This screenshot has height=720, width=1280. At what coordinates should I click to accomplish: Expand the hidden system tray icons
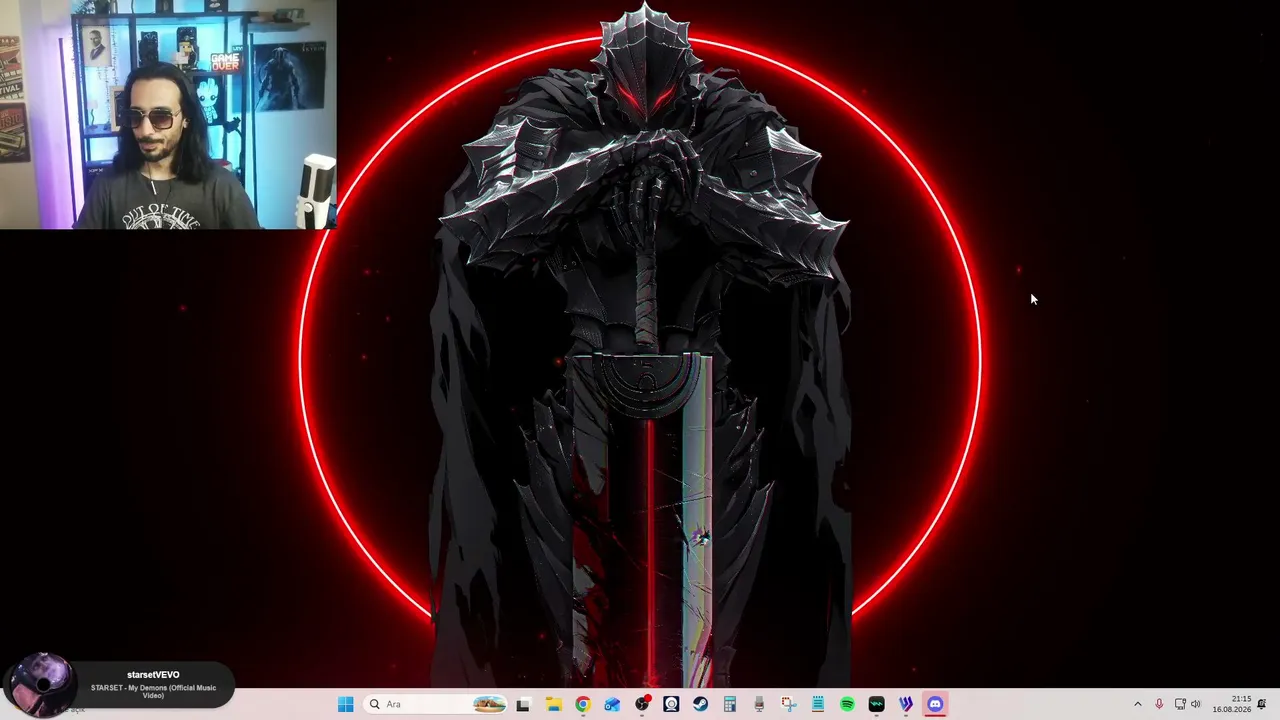click(1137, 704)
